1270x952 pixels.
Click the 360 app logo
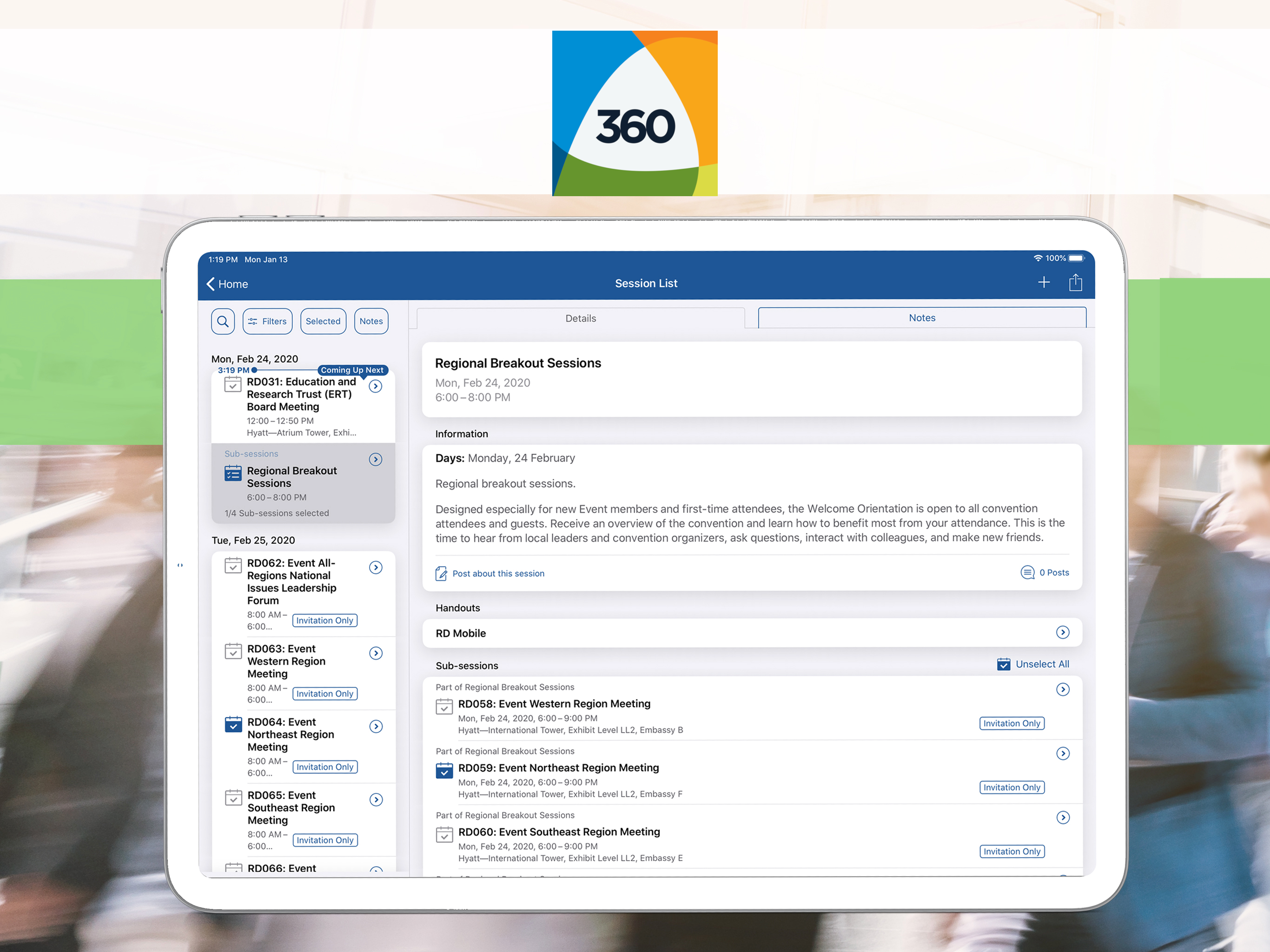tap(635, 113)
